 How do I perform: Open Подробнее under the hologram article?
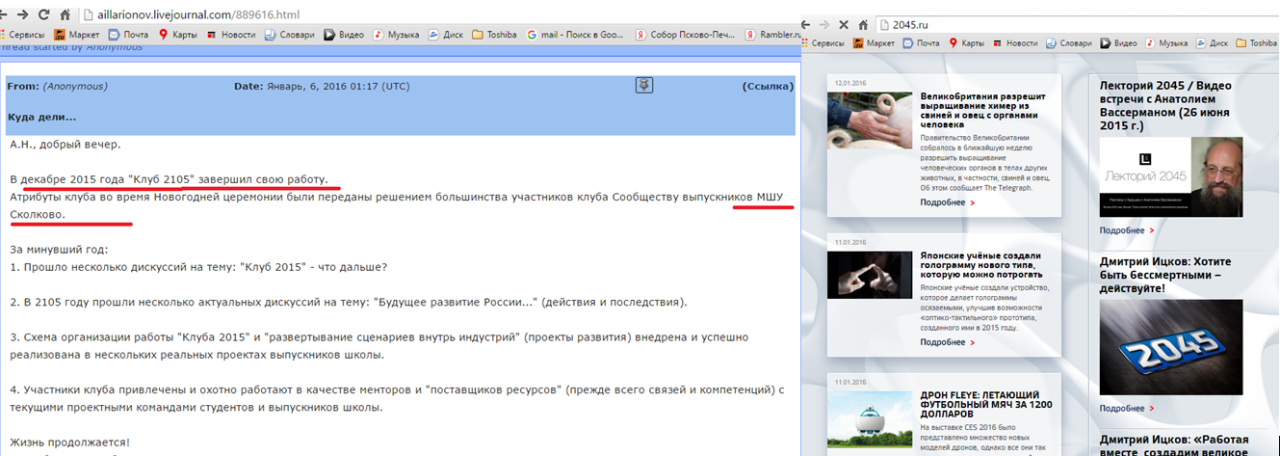[x=947, y=342]
